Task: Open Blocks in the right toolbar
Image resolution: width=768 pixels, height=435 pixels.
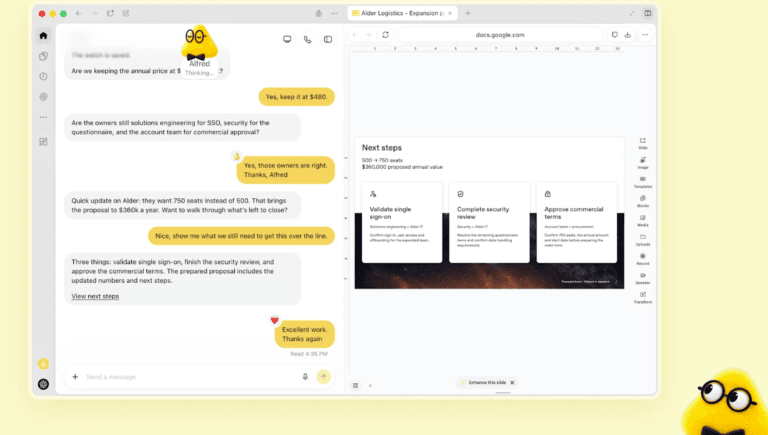Action: click(643, 201)
